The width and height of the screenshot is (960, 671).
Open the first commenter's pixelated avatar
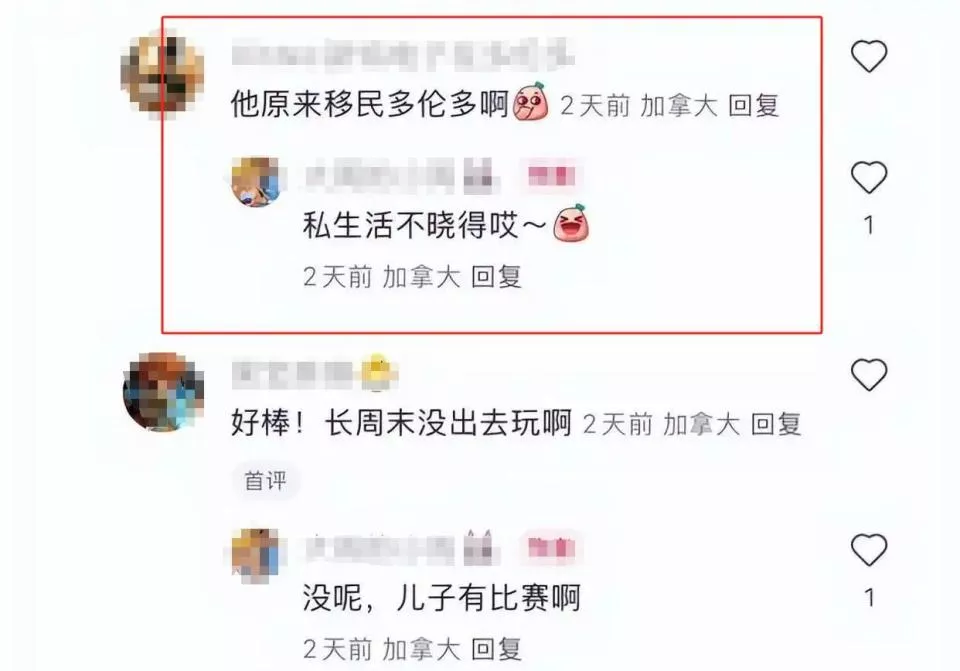pyautogui.click(x=162, y=74)
